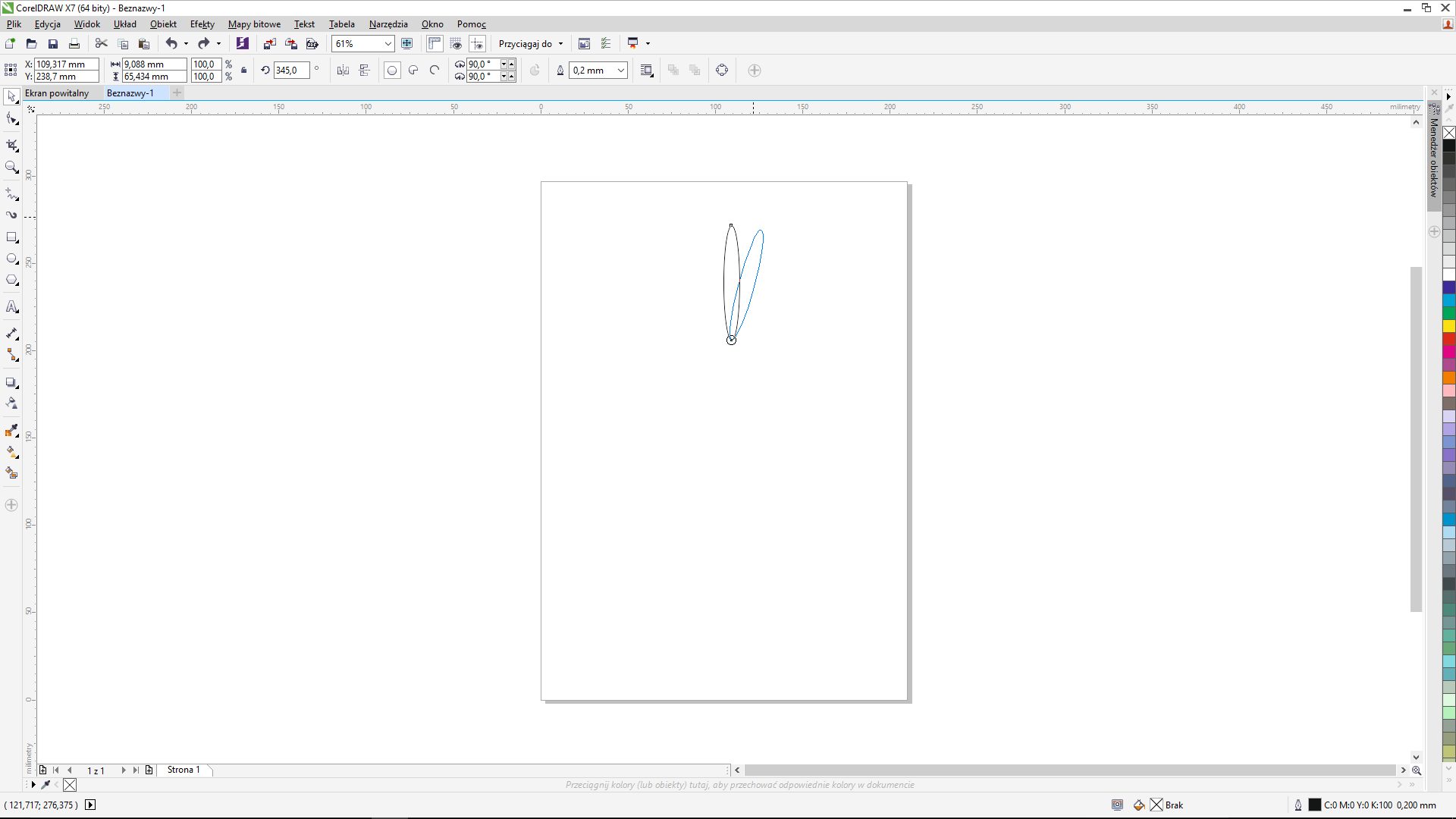Click the Import icon in toolbar
1456x819 pixels.
[x=269, y=44]
